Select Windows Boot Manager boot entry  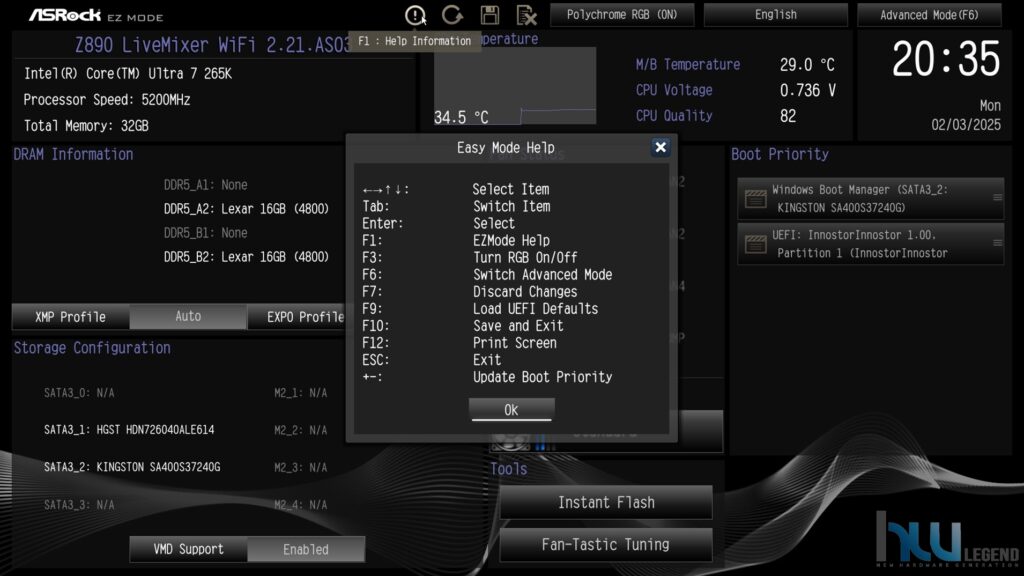871,199
